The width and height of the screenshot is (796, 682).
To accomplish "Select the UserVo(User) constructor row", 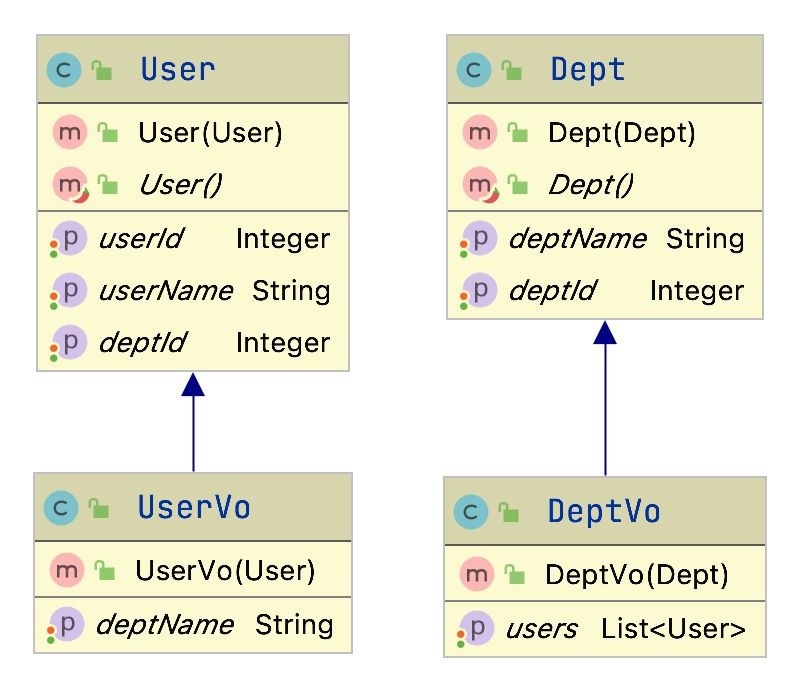I will pos(225,570).
